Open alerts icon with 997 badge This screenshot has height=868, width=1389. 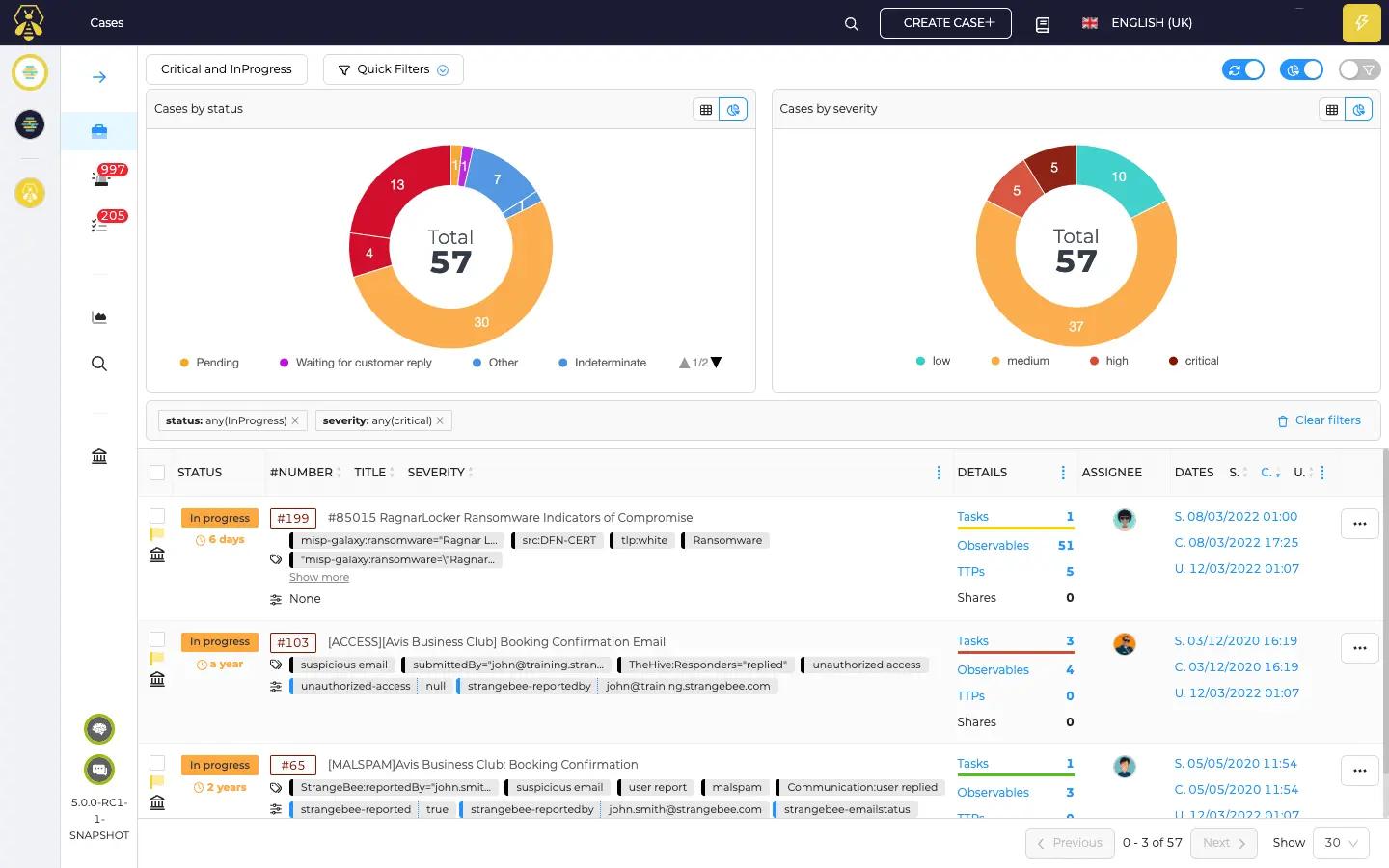(x=100, y=177)
